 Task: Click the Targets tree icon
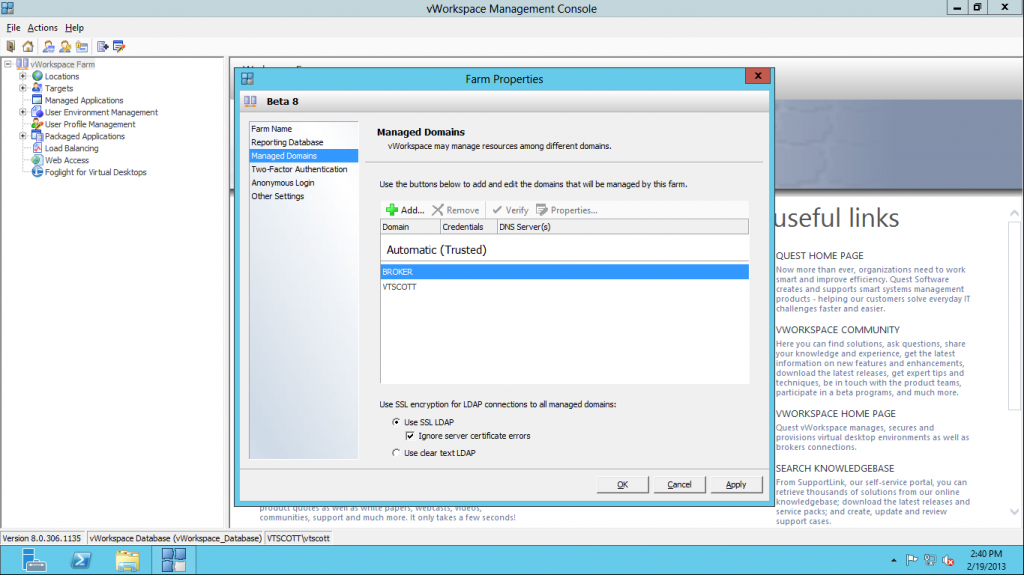tap(37, 88)
